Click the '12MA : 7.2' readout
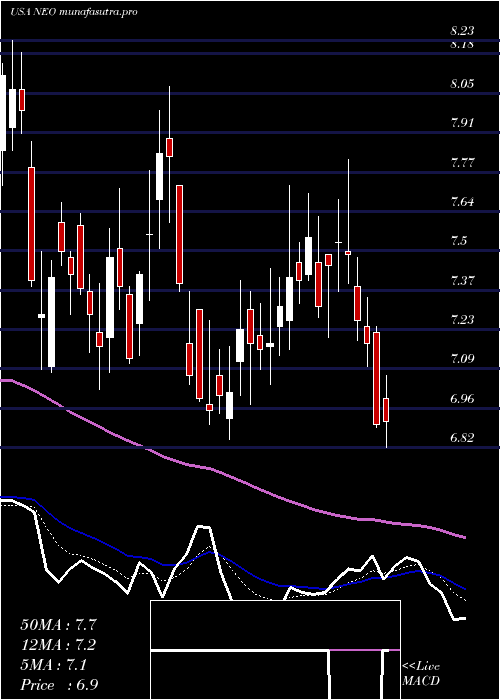 (58, 644)
